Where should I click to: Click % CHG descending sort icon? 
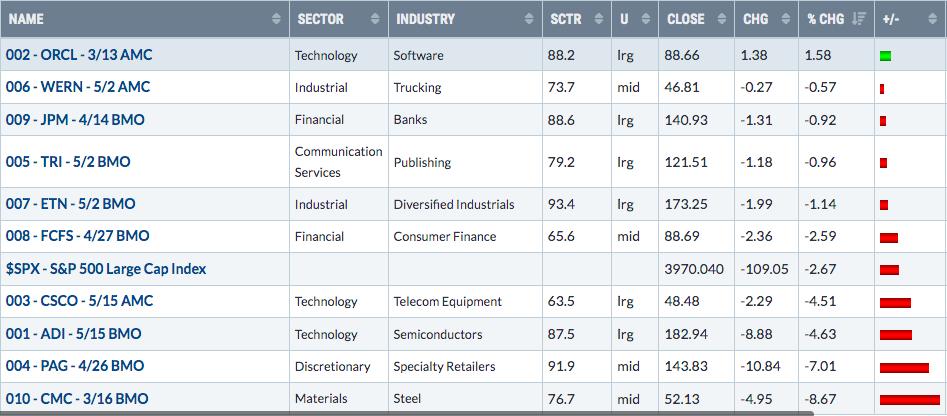coord(858,19)
